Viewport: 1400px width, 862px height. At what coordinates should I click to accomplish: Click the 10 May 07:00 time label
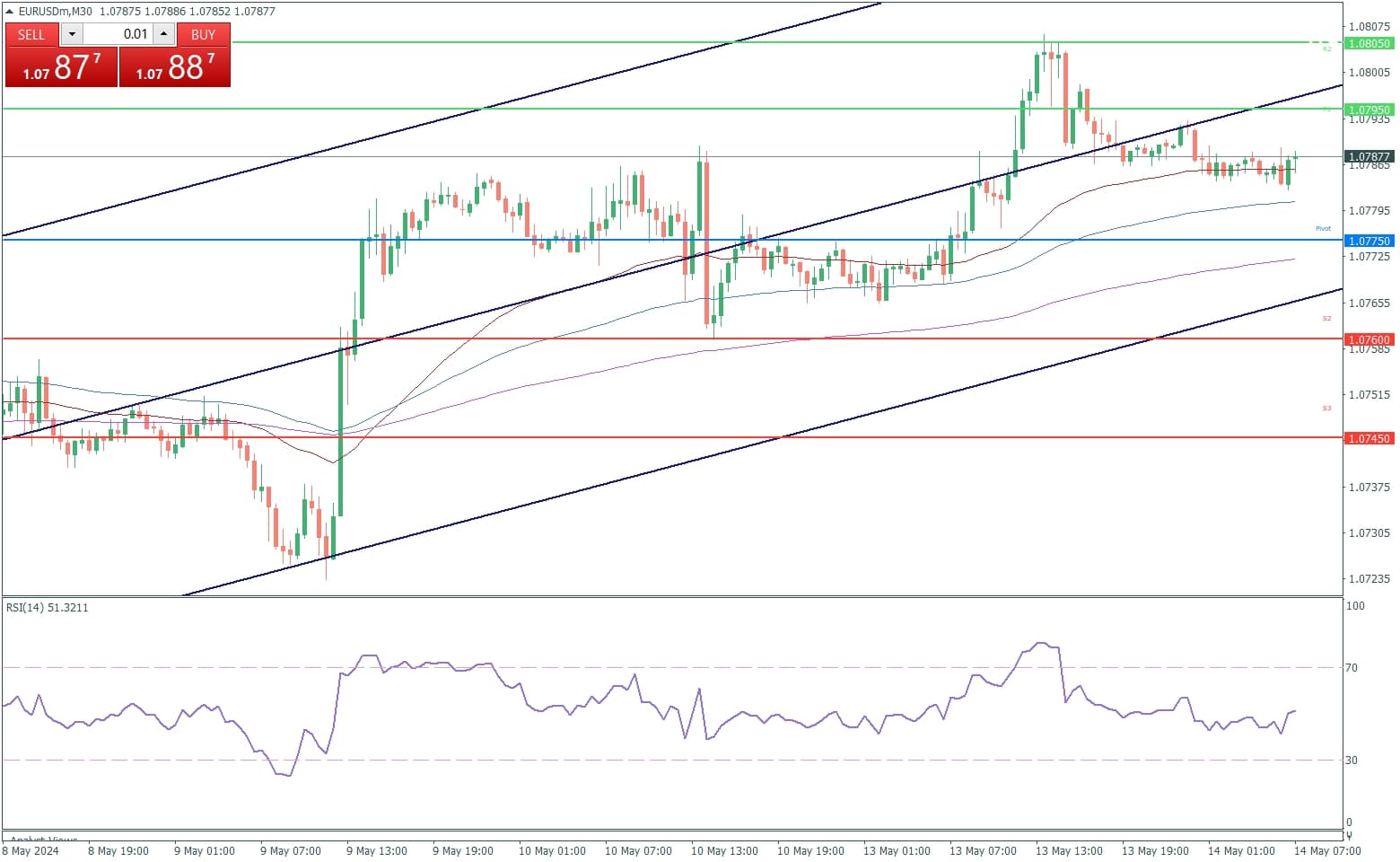coord(638,851)
